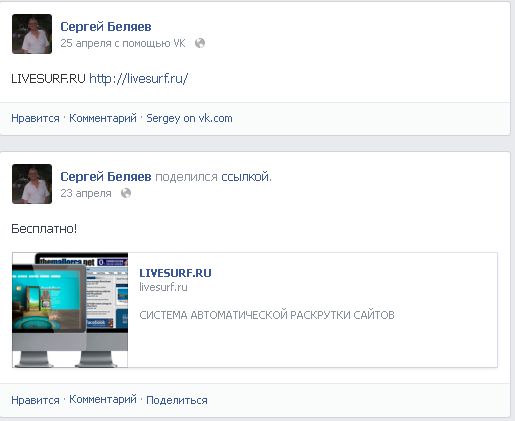Like the second post with Нравится
Screen dimensions: 515x421
35,400
